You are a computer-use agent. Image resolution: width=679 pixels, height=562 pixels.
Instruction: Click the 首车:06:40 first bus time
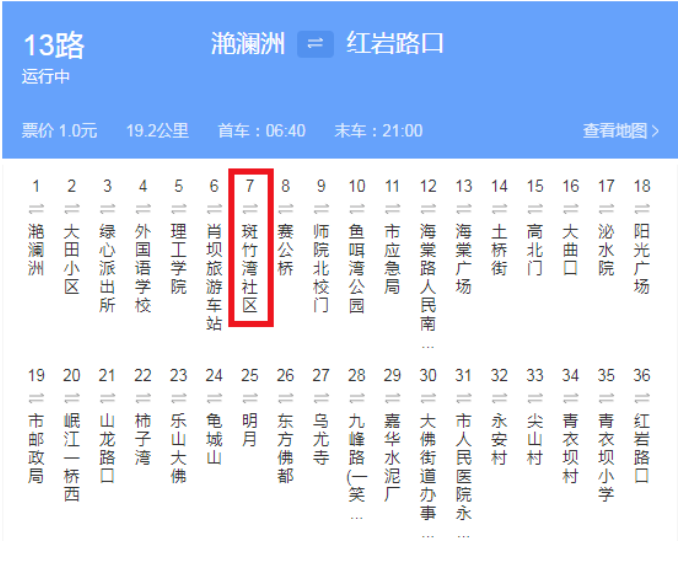coord(262,131)
